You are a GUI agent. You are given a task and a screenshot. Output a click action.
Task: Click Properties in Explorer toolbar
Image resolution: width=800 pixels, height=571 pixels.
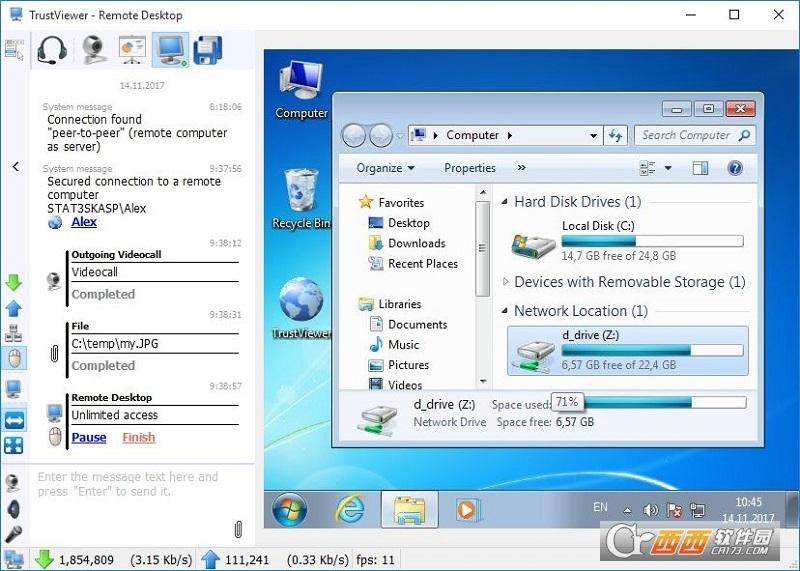470,168
